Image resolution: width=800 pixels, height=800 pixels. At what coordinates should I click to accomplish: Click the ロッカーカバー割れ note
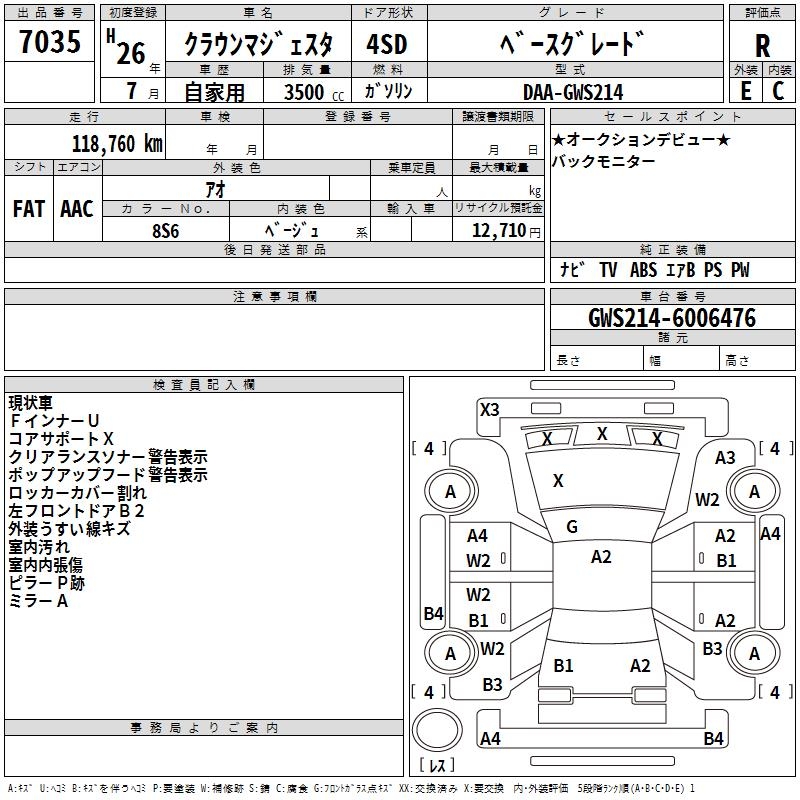[78, 493]
